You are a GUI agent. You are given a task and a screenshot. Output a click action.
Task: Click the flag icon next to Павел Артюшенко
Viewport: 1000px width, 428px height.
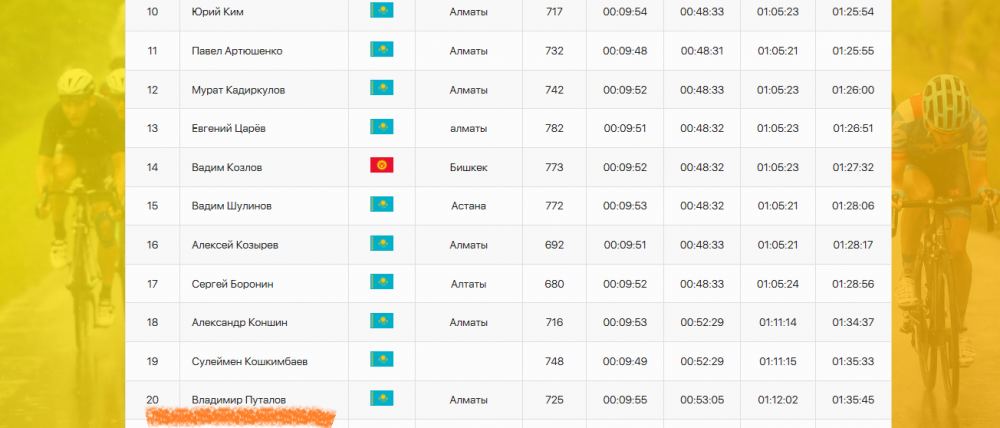[x=381, y=50]
